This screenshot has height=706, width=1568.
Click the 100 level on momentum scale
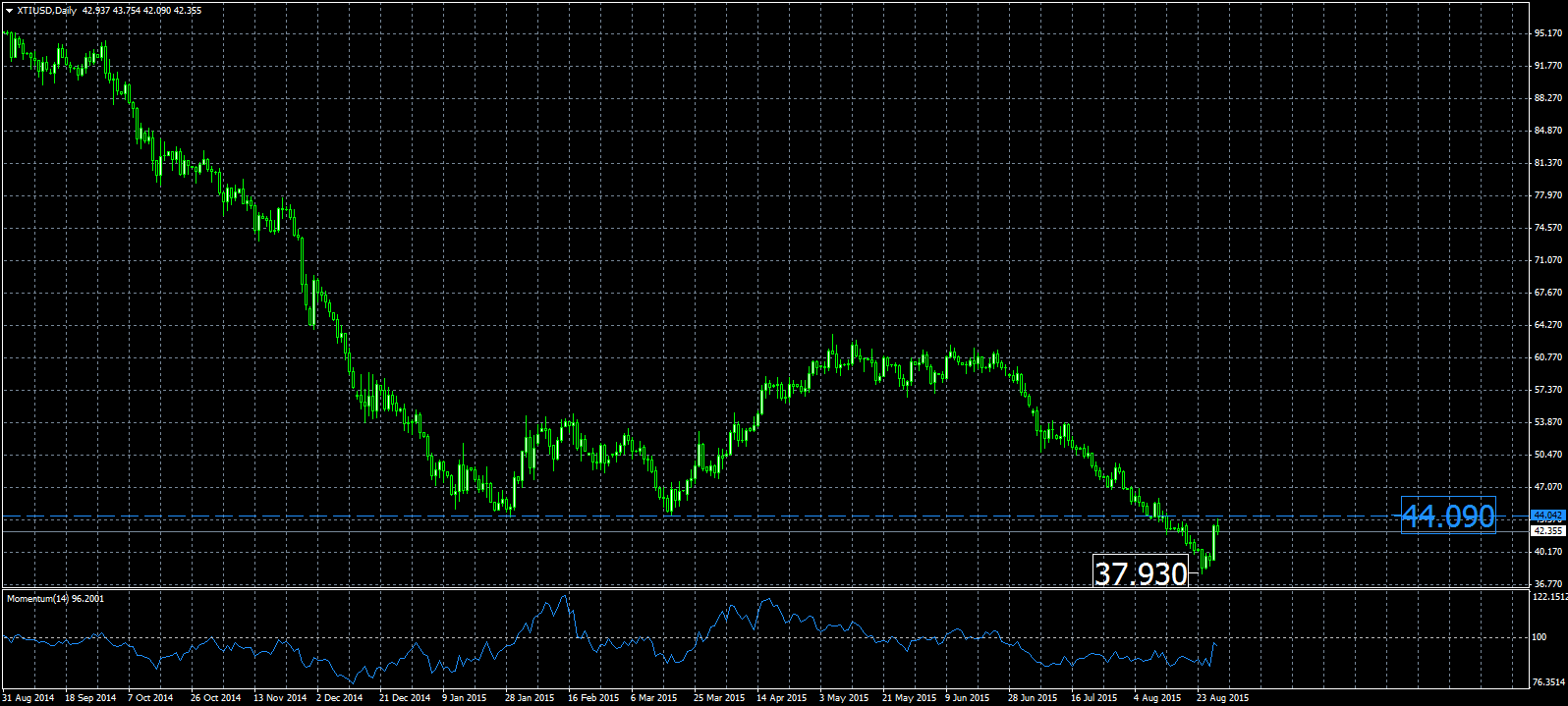pyautogui.click(x=1540, y=637)
